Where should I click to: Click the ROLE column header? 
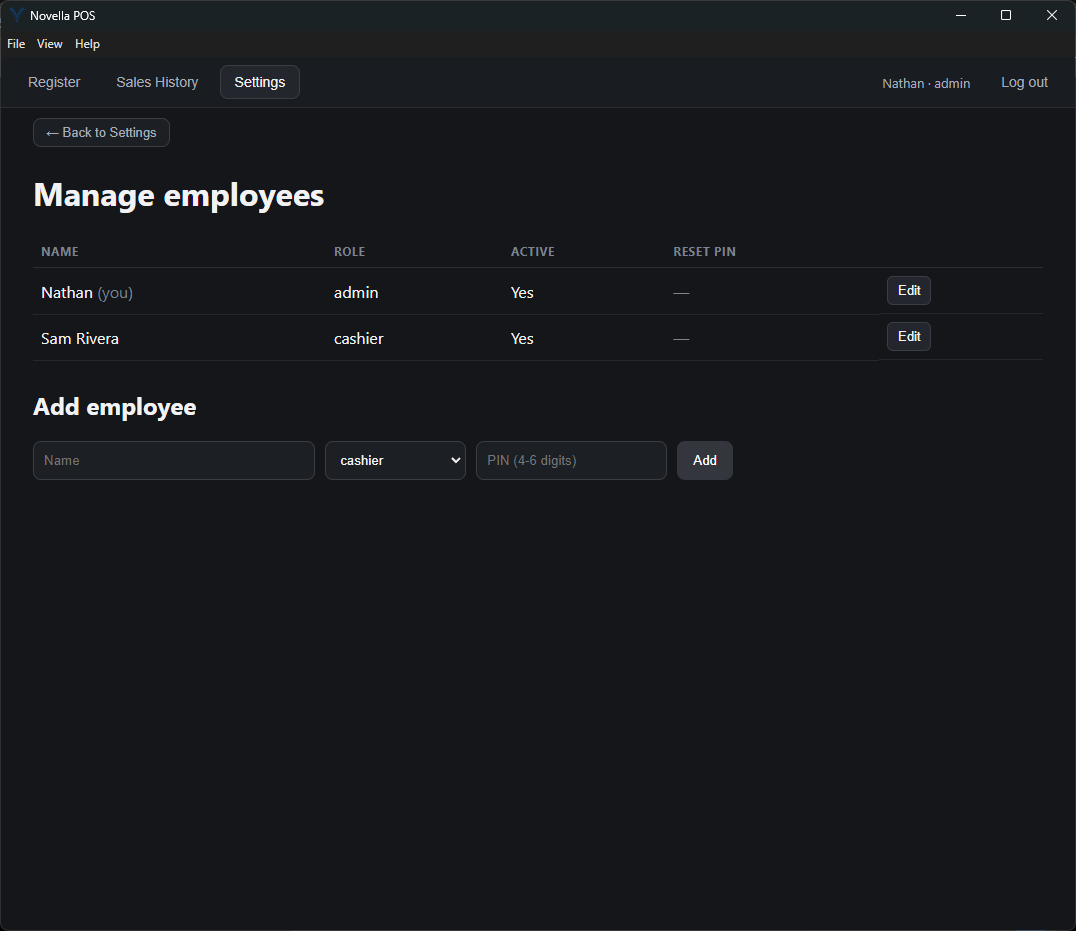click(349, 252)
